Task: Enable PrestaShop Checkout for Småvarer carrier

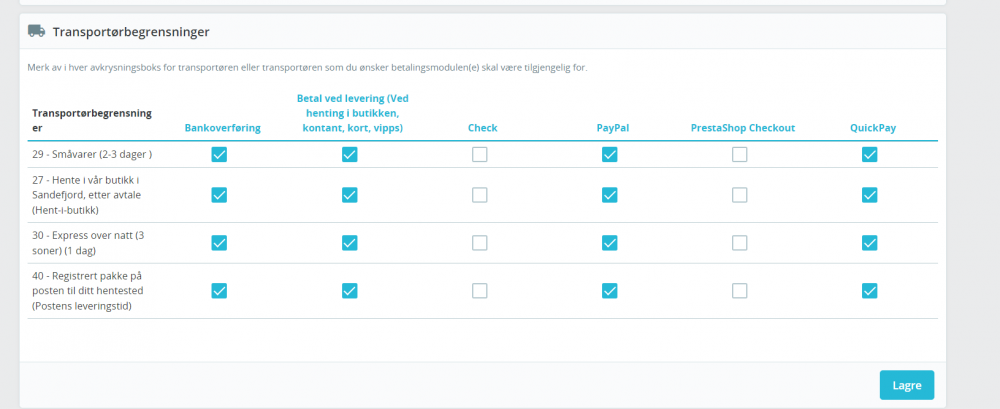Action: [739, 154]
